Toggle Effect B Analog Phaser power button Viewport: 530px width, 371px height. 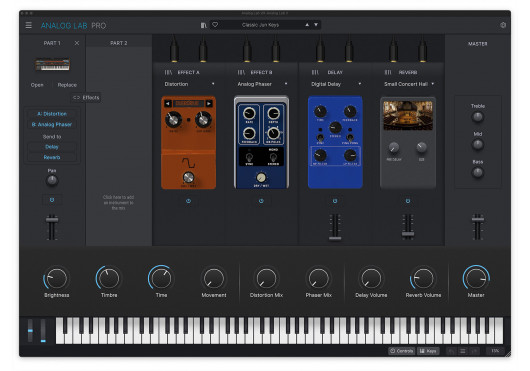[261, 201]
